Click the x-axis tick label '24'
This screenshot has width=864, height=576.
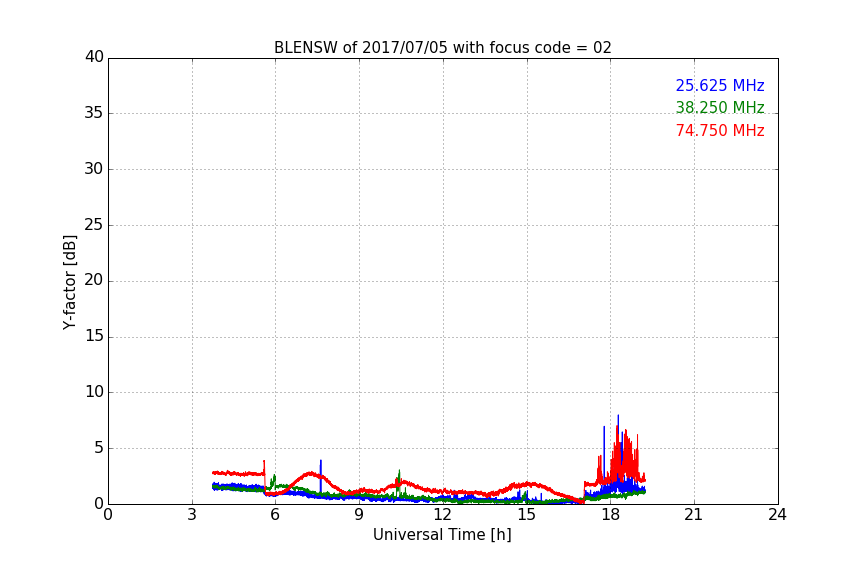777,515
